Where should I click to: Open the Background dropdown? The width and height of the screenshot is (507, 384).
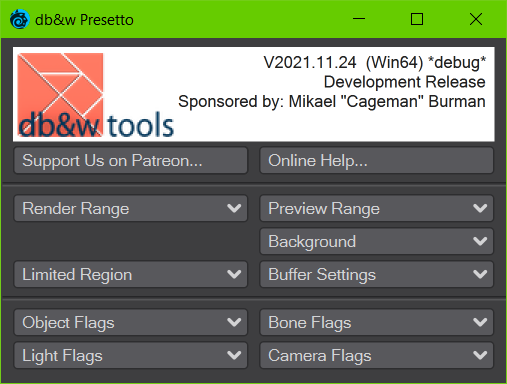pos(376,241)
